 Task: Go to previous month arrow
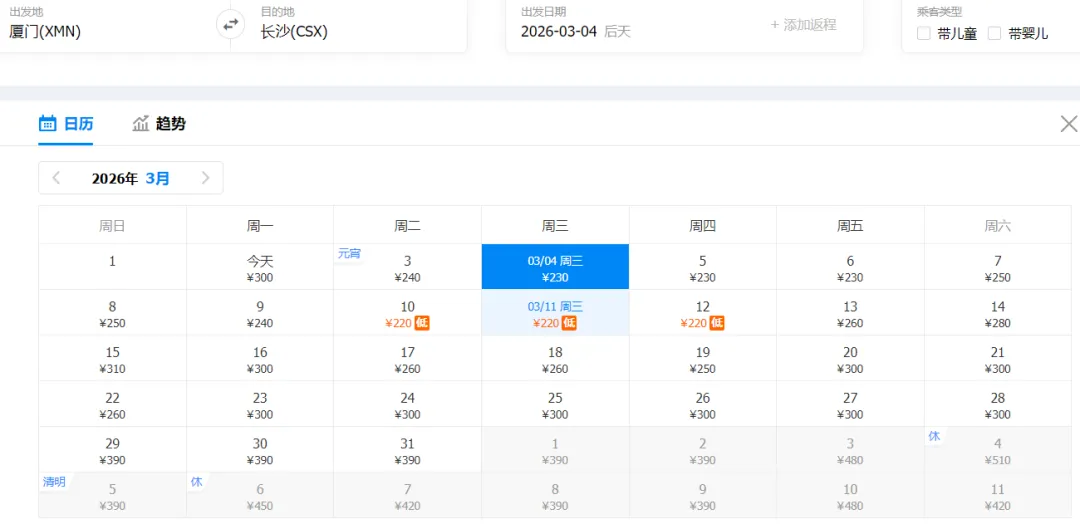pyautogui.click(x=56, y=178)
